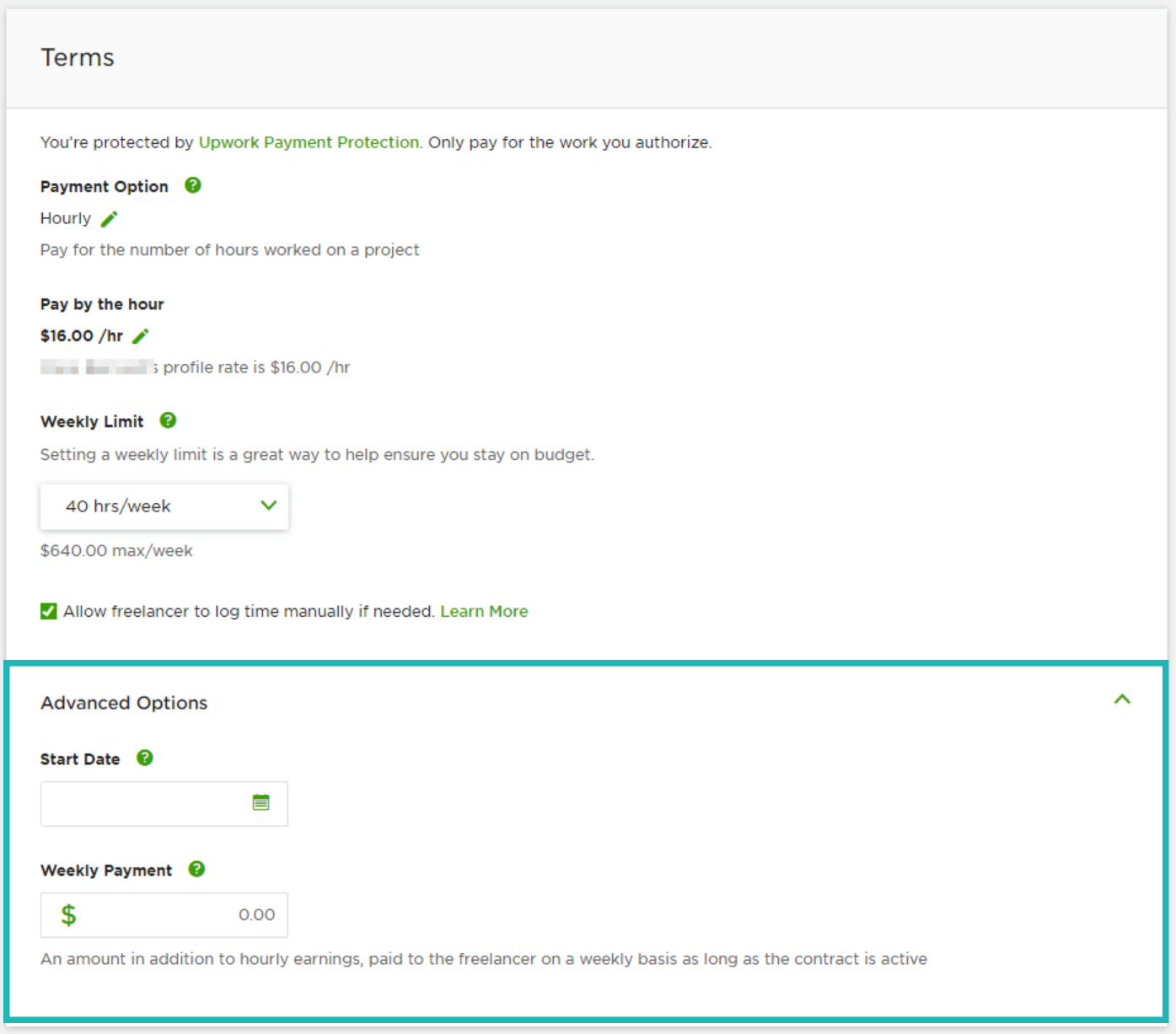The height and width of the screenshot is (1034, 1176).
Task: Open the Weekly Limit help tooltip
Action: point(168,421)
